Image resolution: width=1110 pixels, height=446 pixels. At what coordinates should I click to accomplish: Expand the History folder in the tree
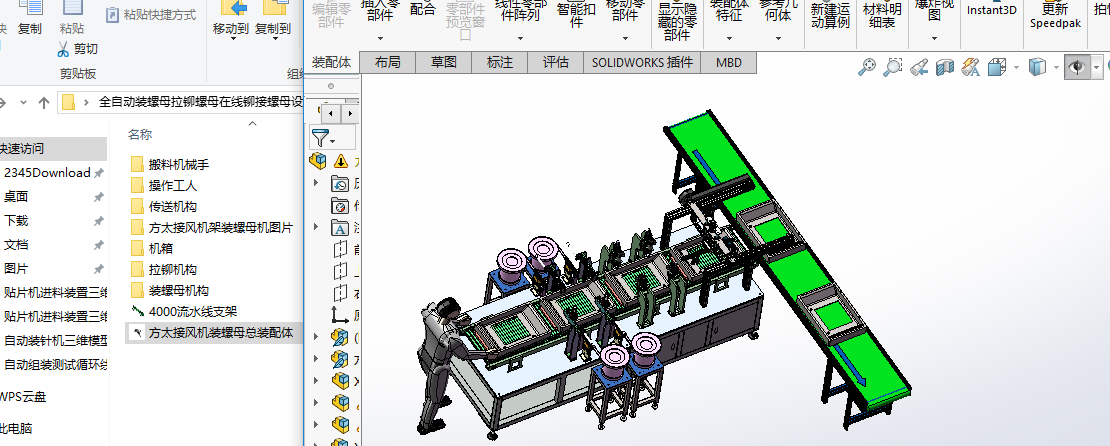pyautogui.click(x=316, y=183)
